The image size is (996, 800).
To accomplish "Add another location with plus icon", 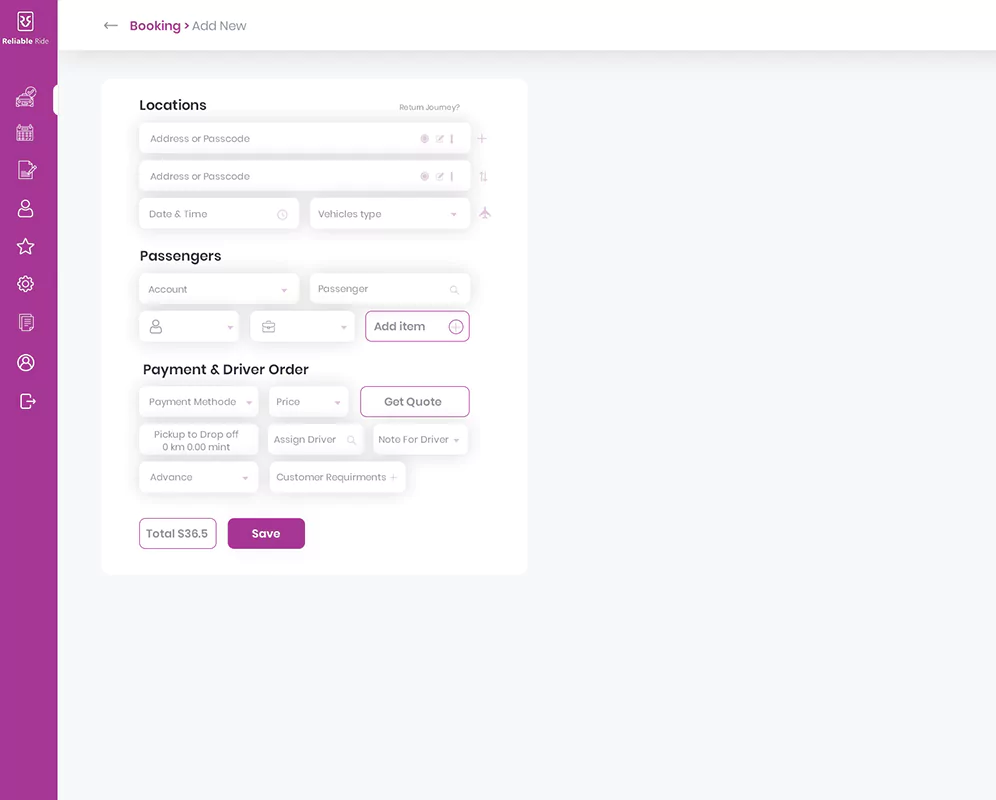I will (482, 139).
